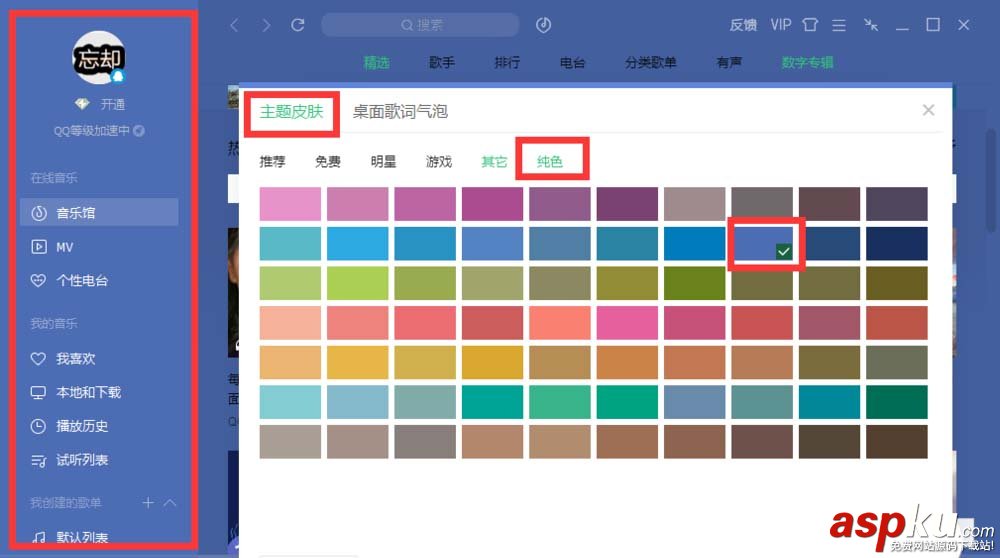This screenshot has height=558, width=1000.
Task: Switch to 有声 tab
Action: pos(729,62)
